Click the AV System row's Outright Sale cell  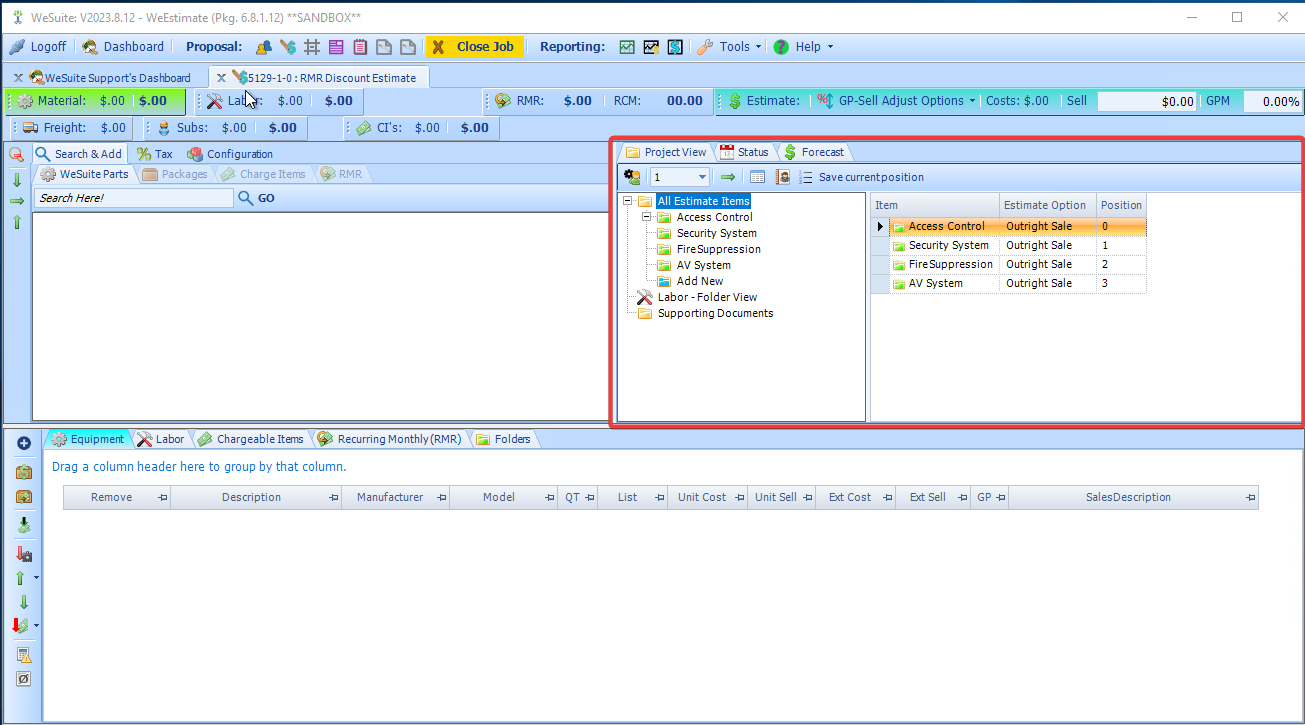point(1048,283)
